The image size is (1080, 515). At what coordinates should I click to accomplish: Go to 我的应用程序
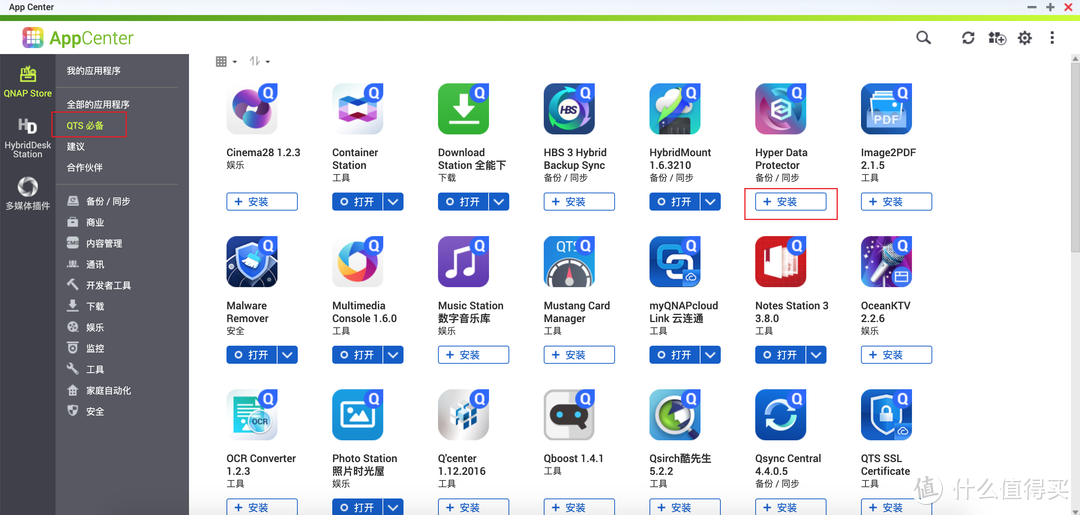93,71
